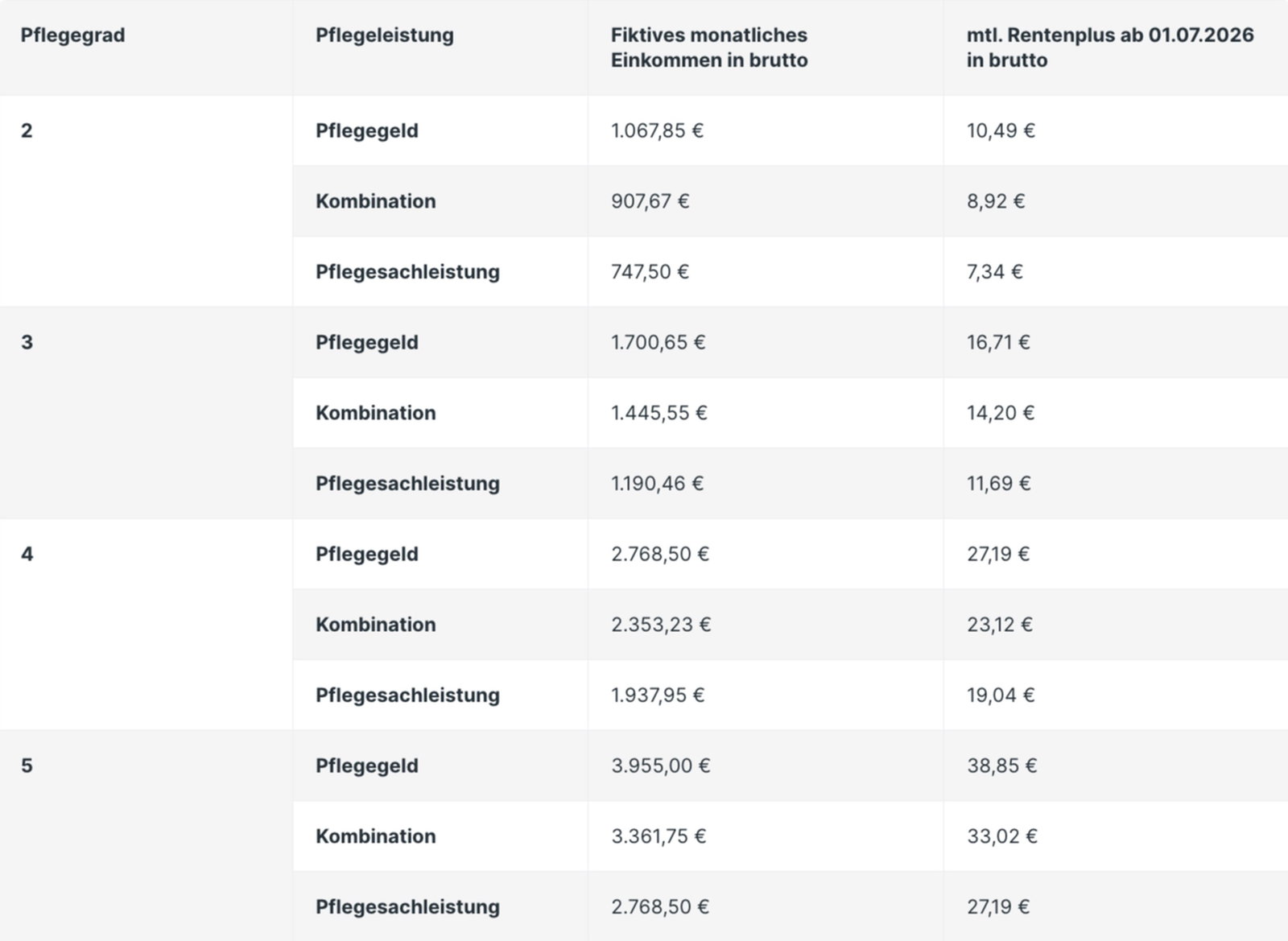Select the Pflegegrad 2 row label
Screen dimensions: 1288x941
click(27, 130)
